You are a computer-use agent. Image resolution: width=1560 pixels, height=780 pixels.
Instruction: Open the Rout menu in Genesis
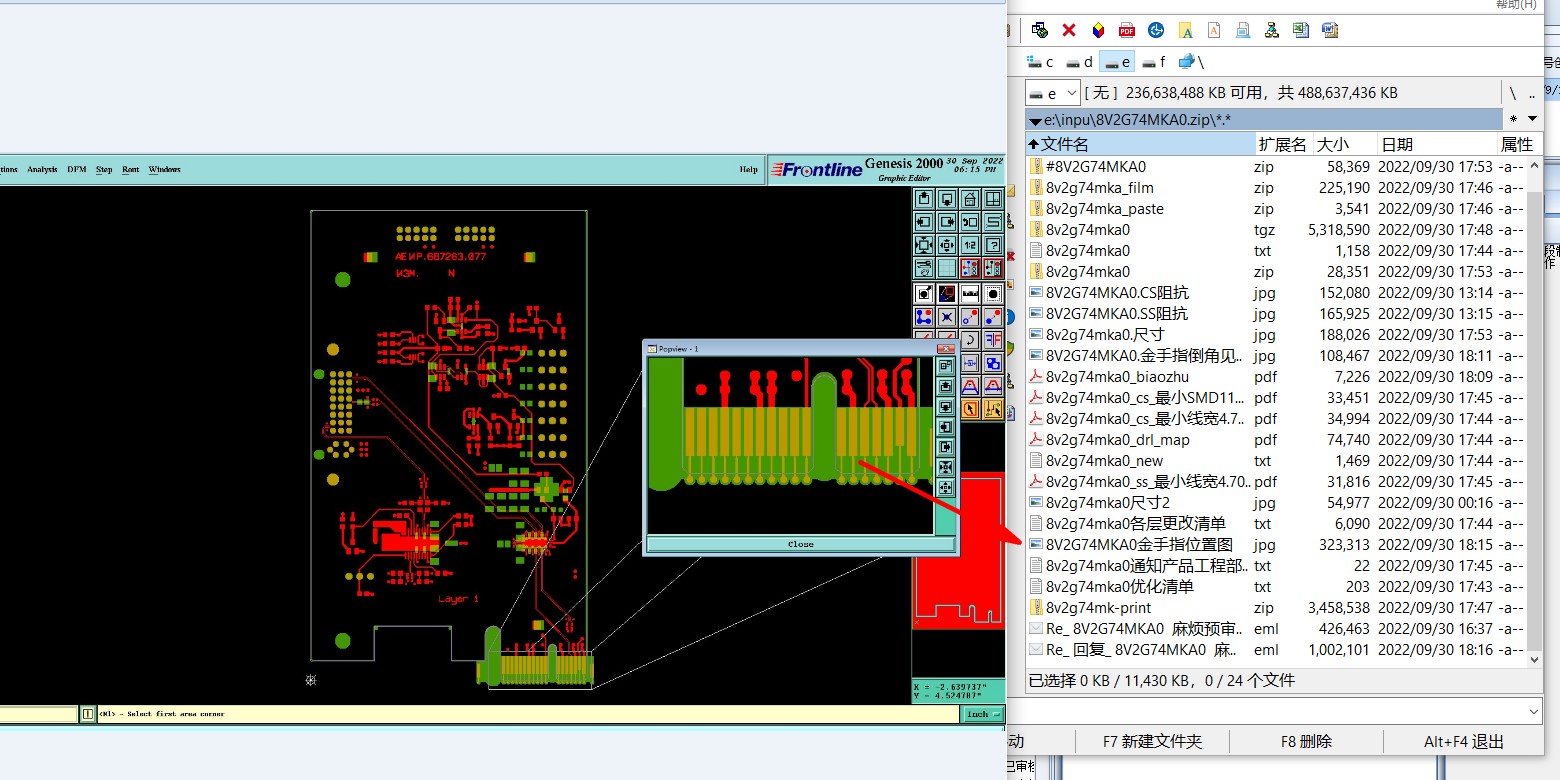pos(131,169)
